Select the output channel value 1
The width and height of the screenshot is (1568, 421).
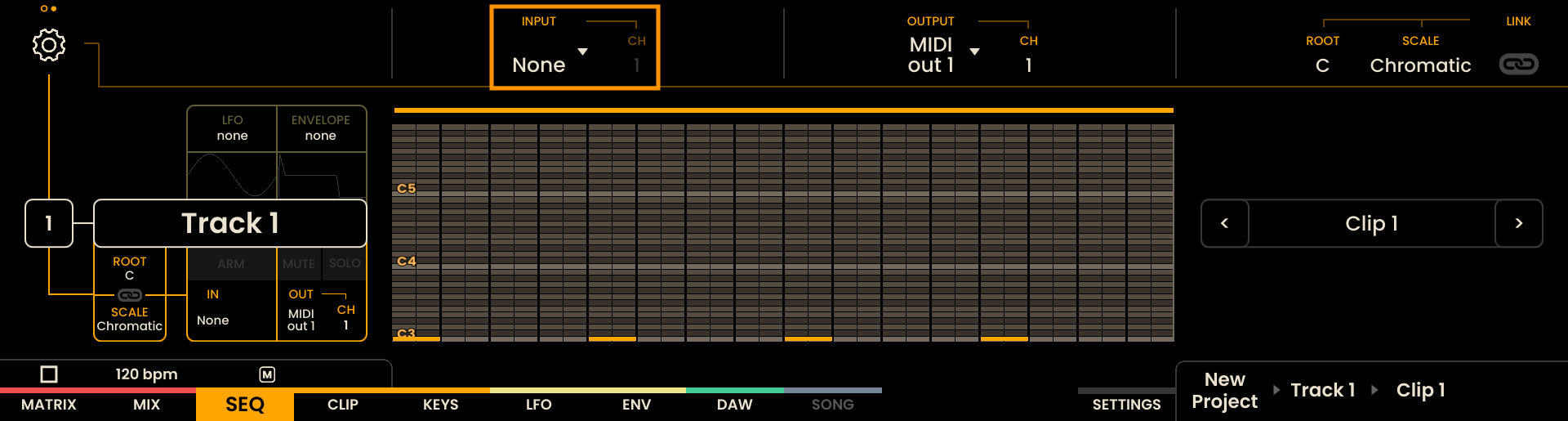click(1029, 65)
